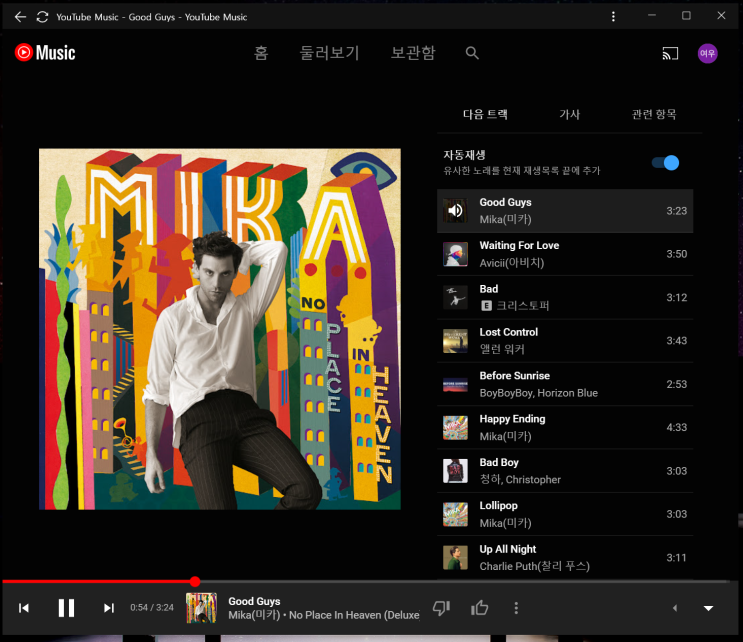Click the back arrow in title bar
Image resolution: width=743 pixels, height=642 pixels.
click(20, 17)
